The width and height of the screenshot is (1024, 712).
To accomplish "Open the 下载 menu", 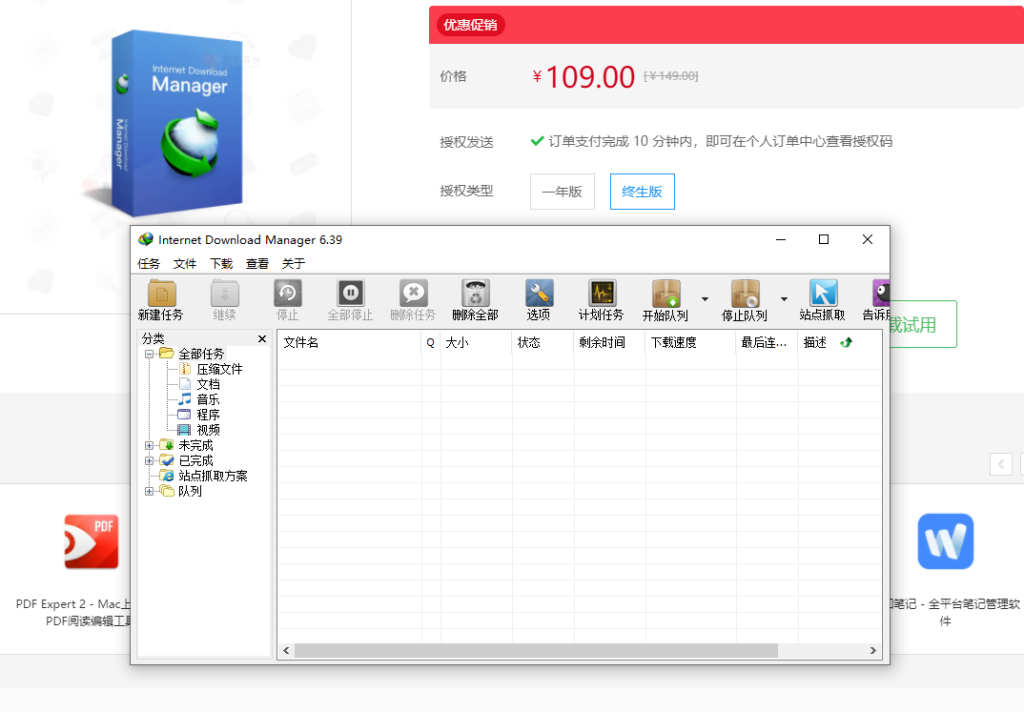I will [221, 263].
